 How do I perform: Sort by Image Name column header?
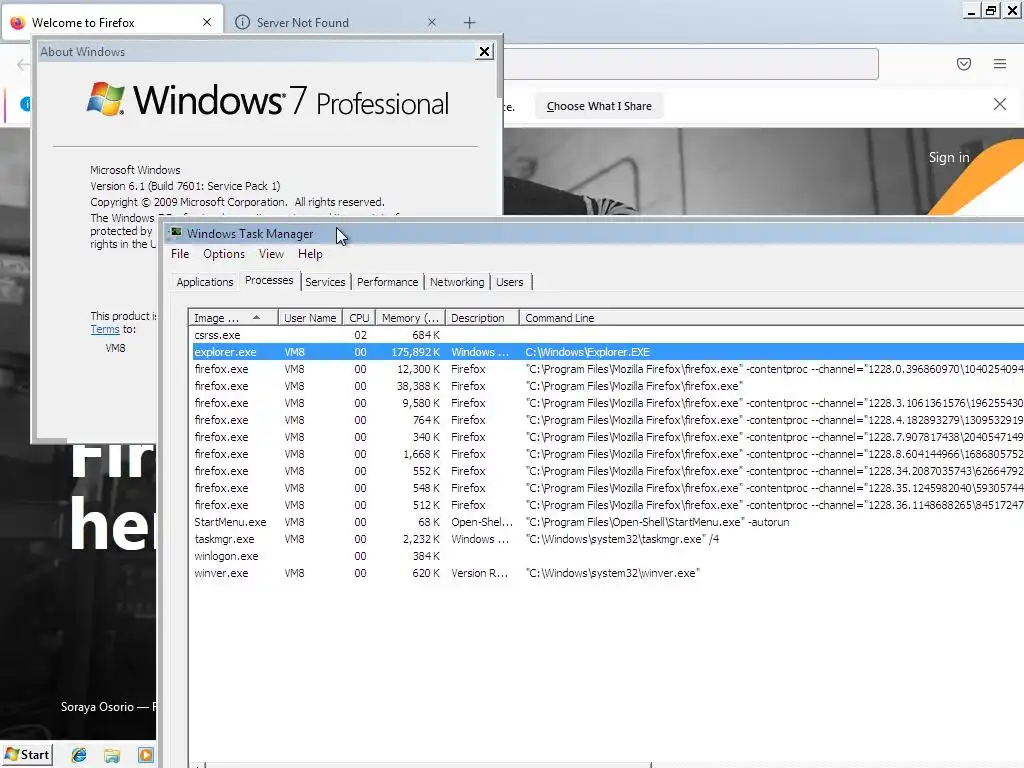[x=233, y=318]
